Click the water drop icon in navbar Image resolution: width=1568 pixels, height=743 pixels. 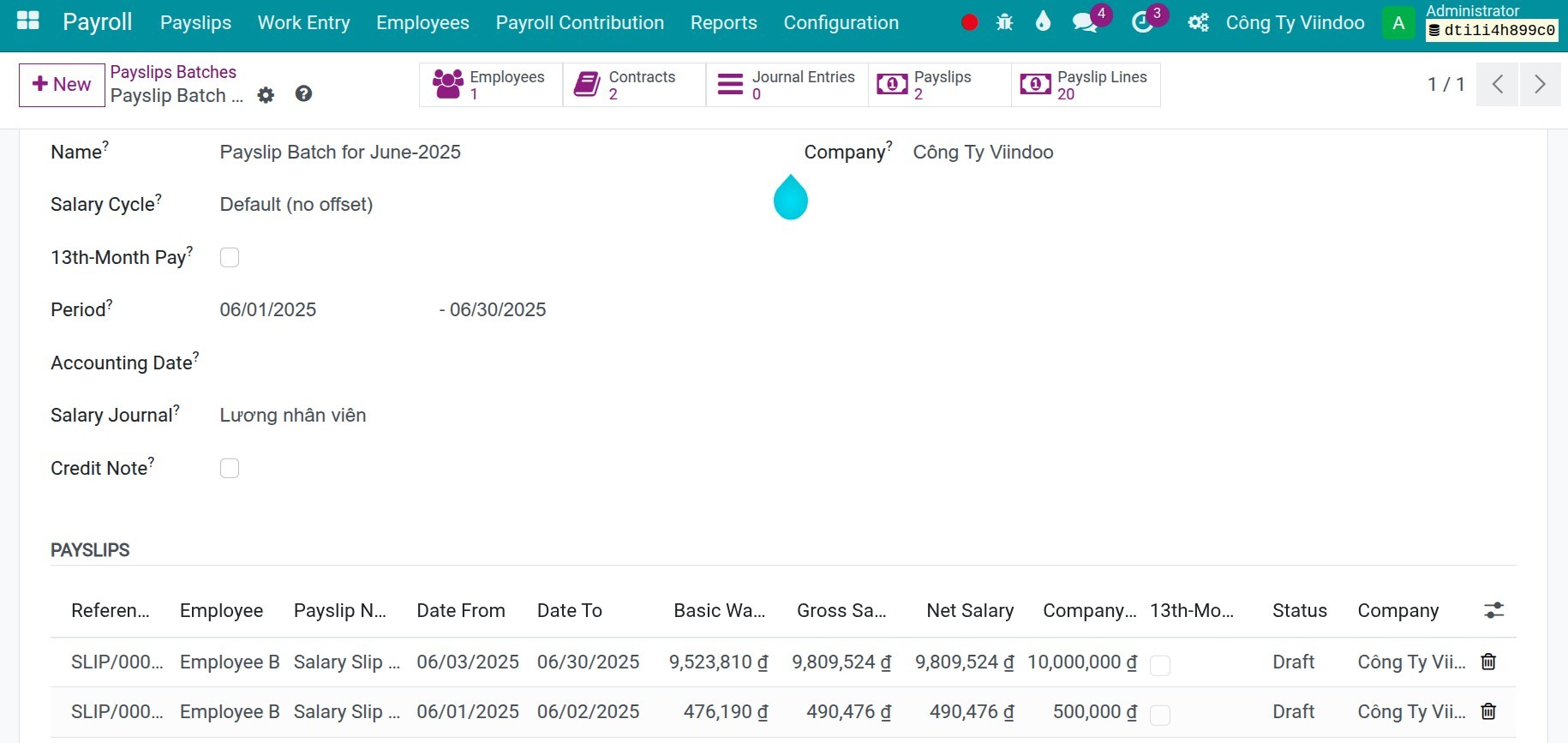tap(1043, 21)
